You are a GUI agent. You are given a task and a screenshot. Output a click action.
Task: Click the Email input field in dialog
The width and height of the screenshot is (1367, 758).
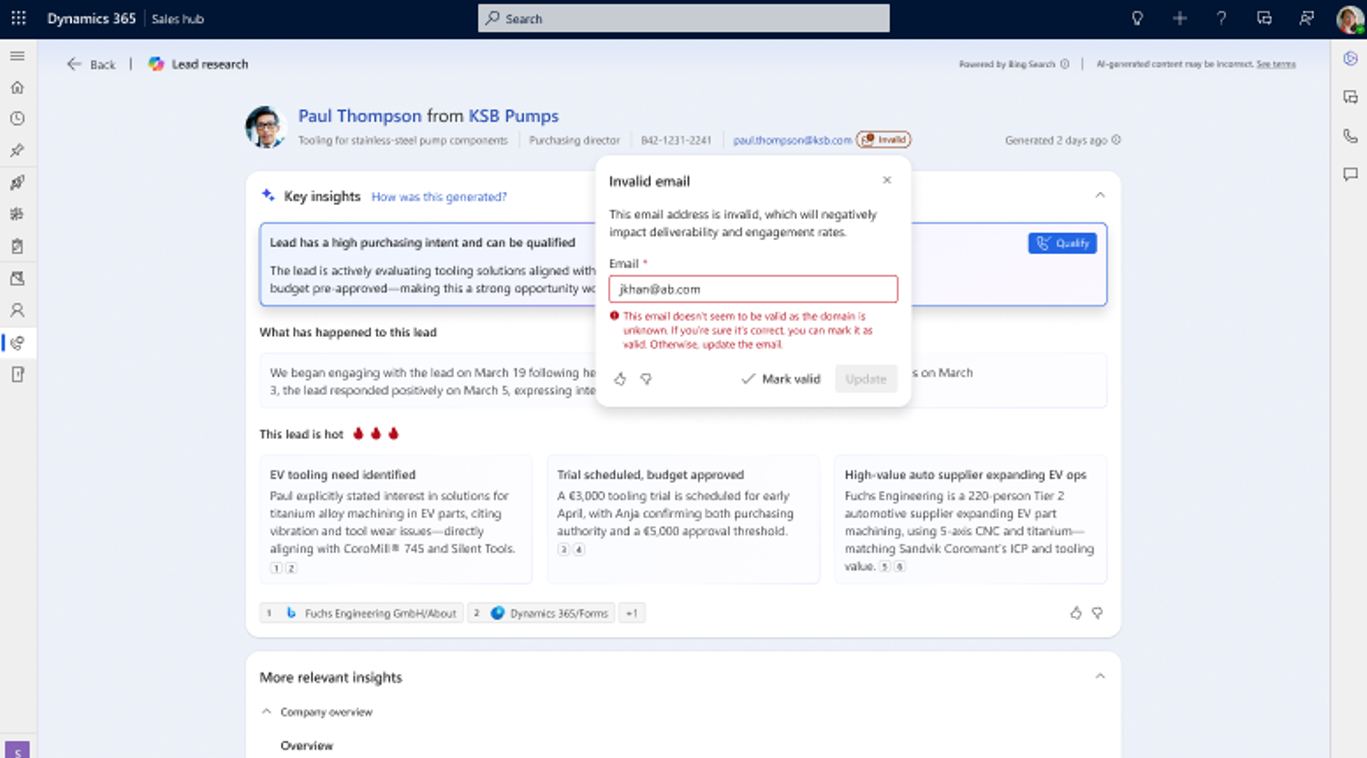pos(753,289)
